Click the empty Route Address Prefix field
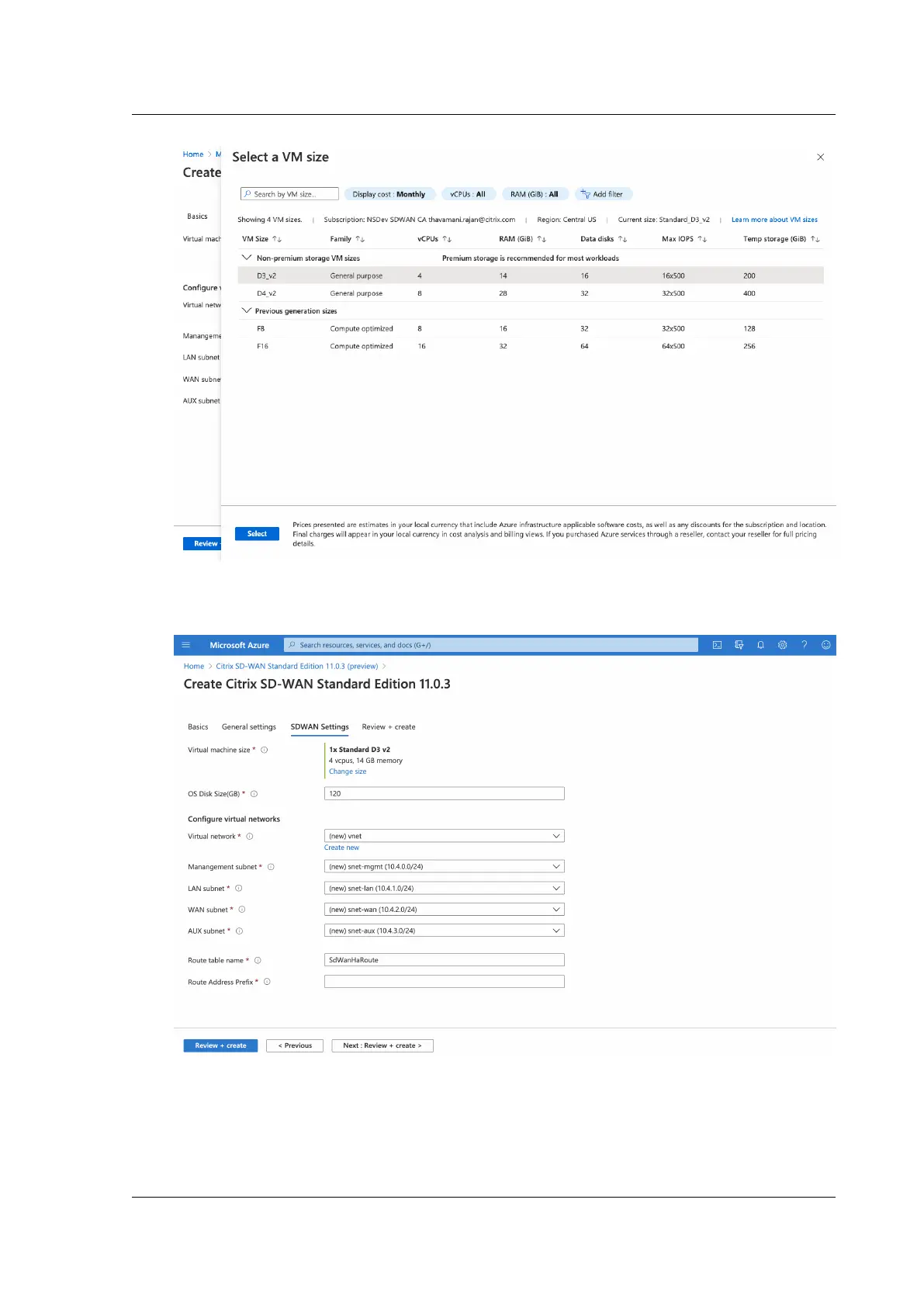 click(x=444, y=981)
